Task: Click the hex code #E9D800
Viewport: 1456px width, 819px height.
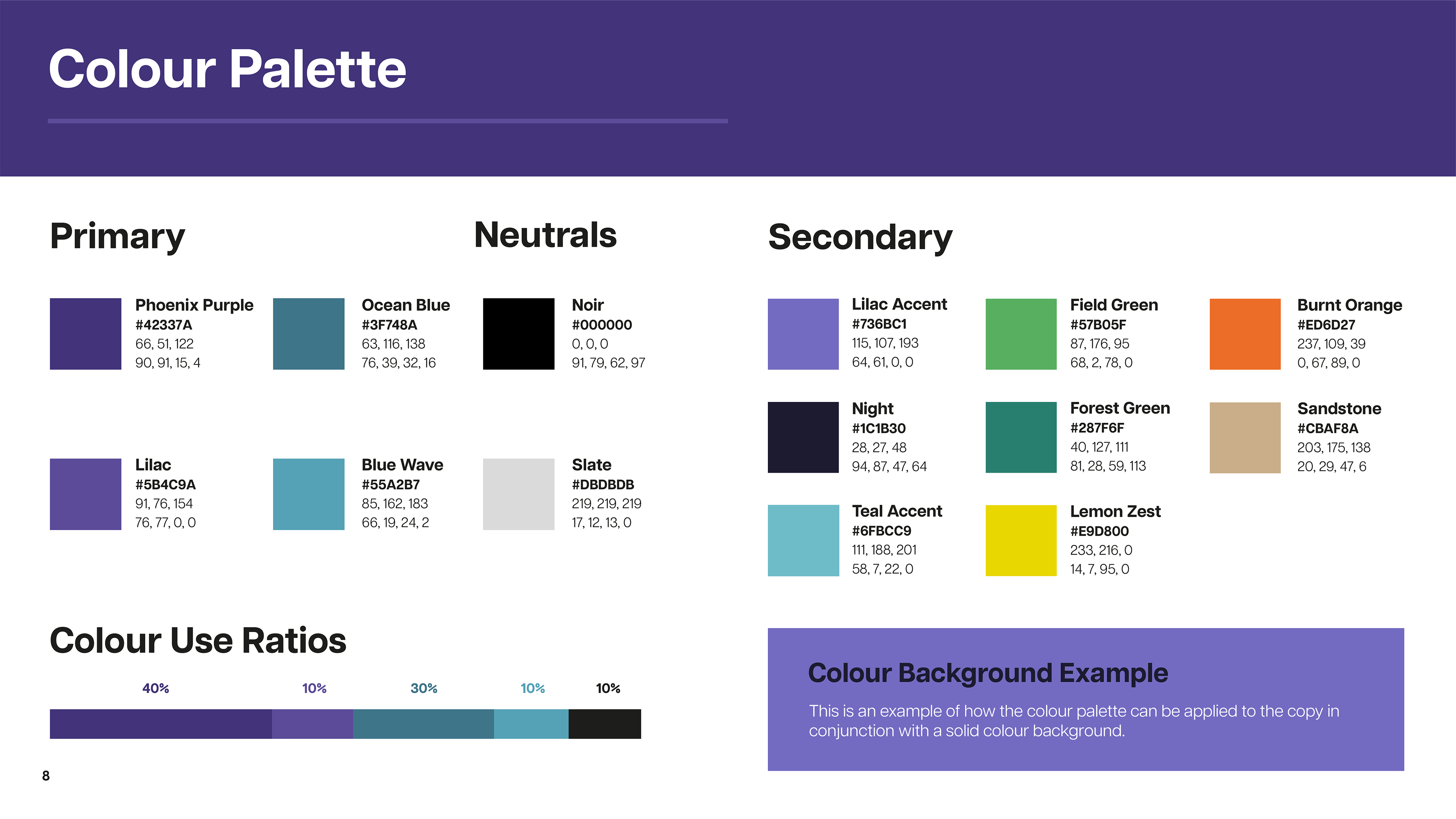Action: pyautogui.click(x=1099, y=531)
